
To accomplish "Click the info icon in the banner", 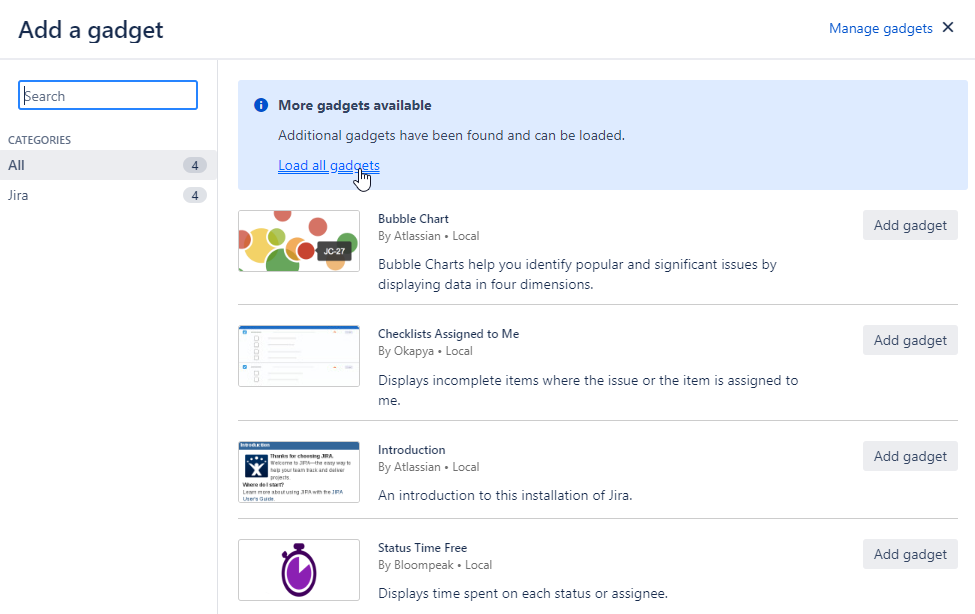I will coord(261,105).
